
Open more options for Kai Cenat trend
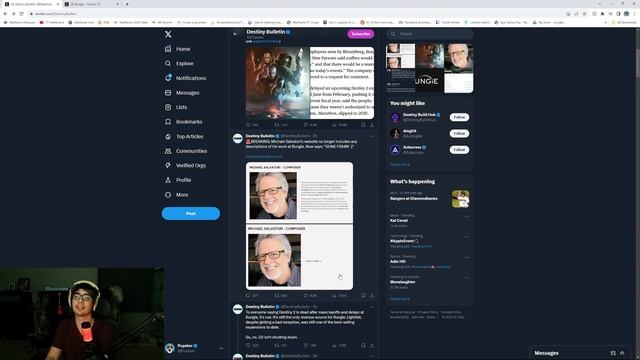[467, 216]
